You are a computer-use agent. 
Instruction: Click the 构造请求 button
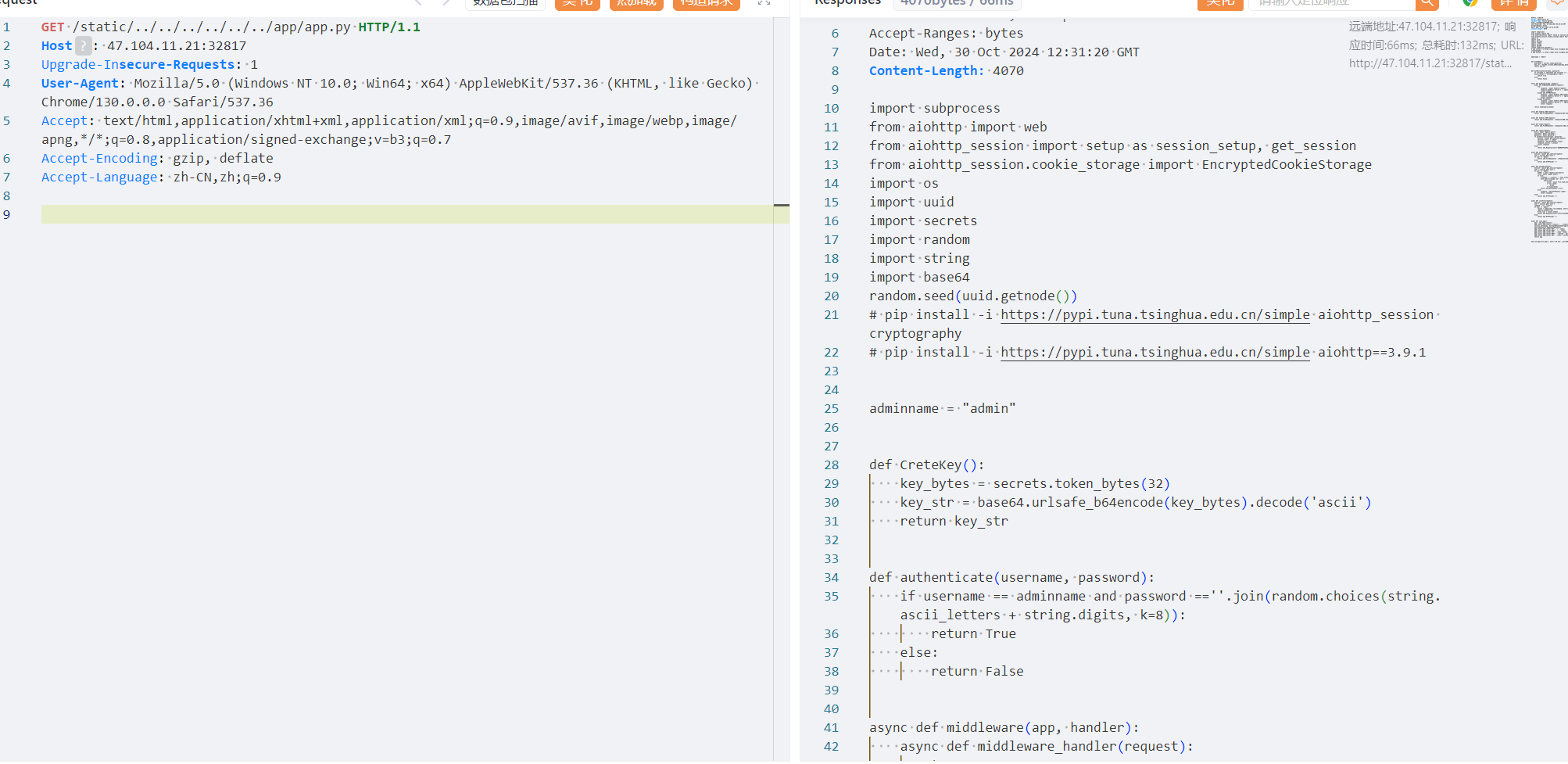coord(707,4)
